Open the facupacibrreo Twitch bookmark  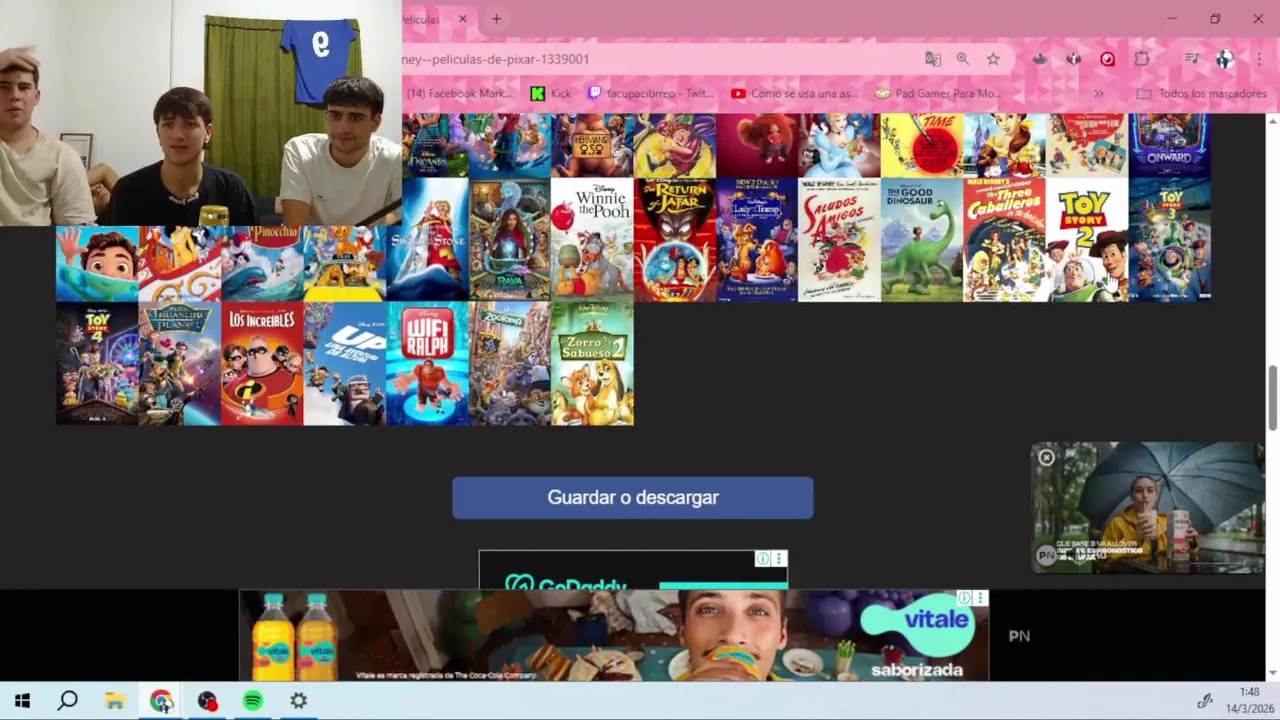click(x=651, y=93)
